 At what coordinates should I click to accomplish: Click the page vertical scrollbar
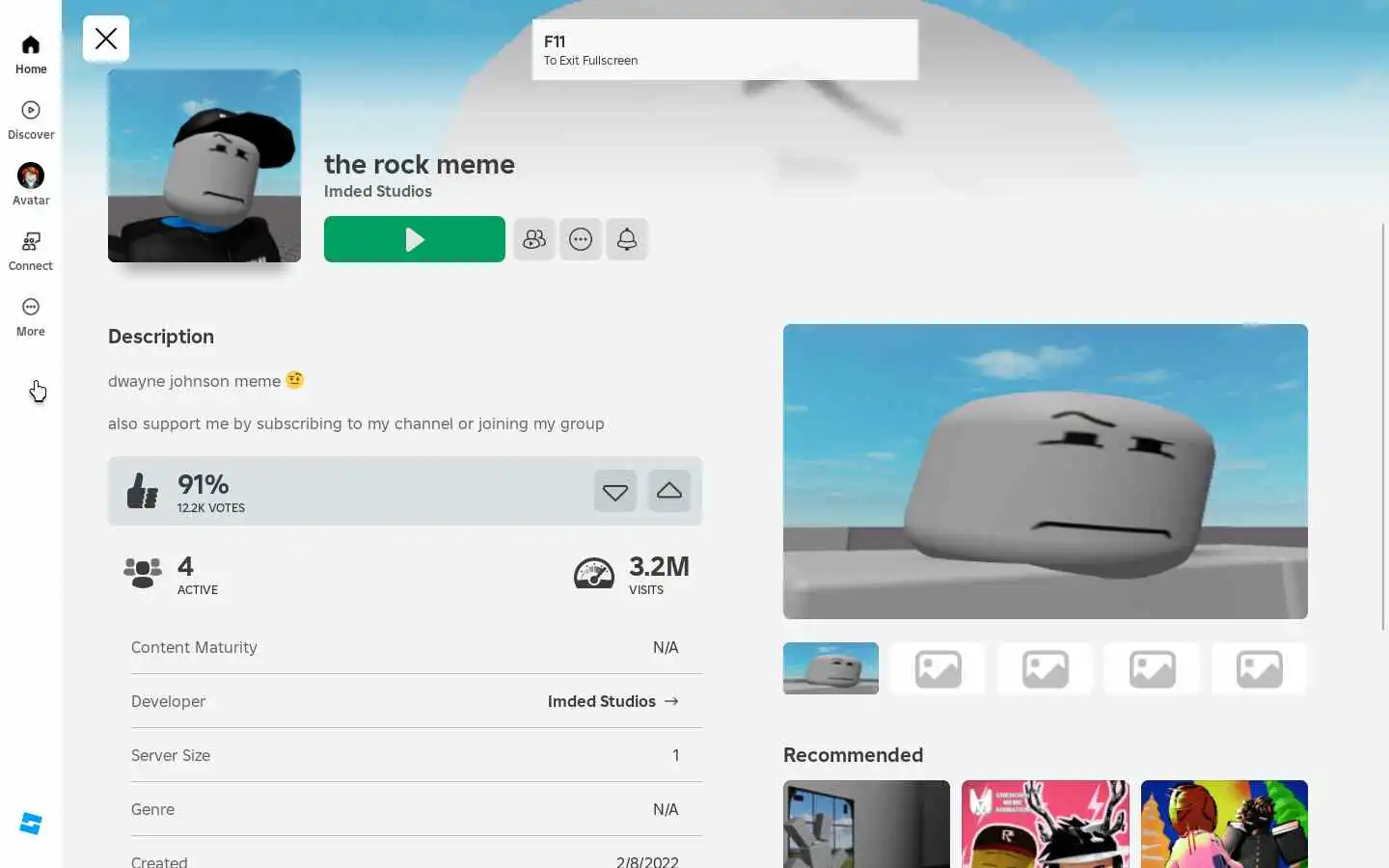tap(1383, 425)
